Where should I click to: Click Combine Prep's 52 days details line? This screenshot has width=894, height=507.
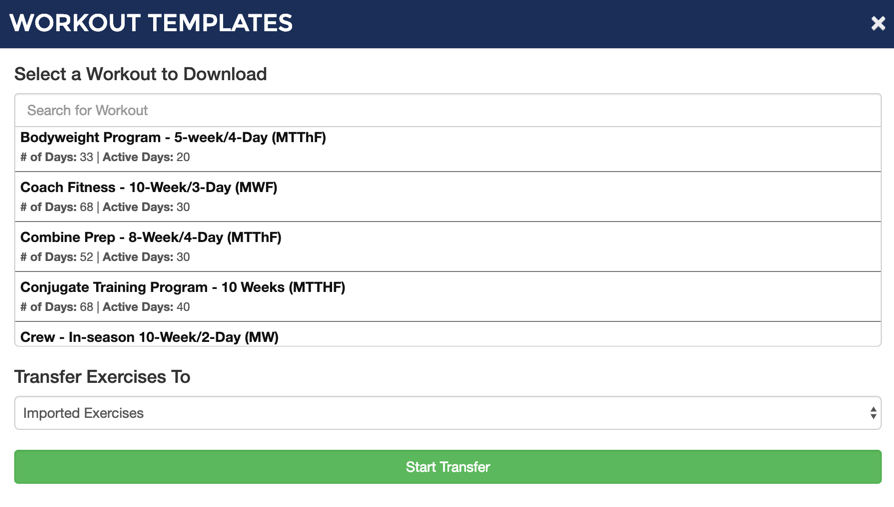[x=105, y=257]
